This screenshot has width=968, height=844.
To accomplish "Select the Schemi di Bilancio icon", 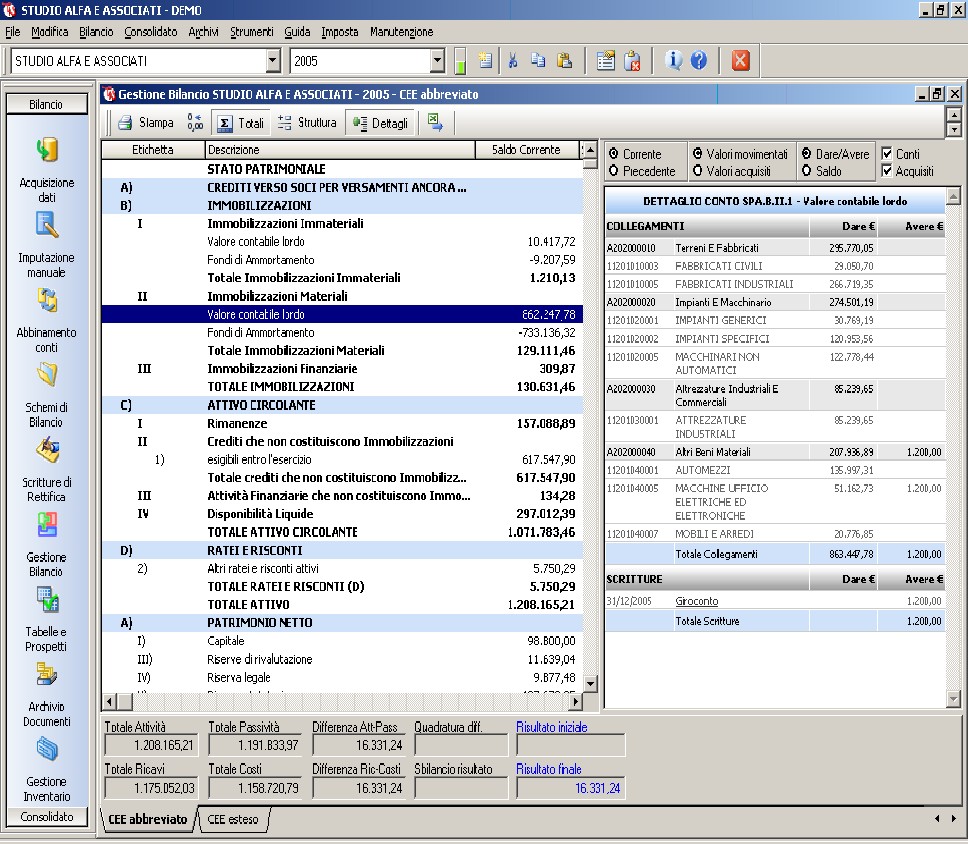I will point(47,376).
